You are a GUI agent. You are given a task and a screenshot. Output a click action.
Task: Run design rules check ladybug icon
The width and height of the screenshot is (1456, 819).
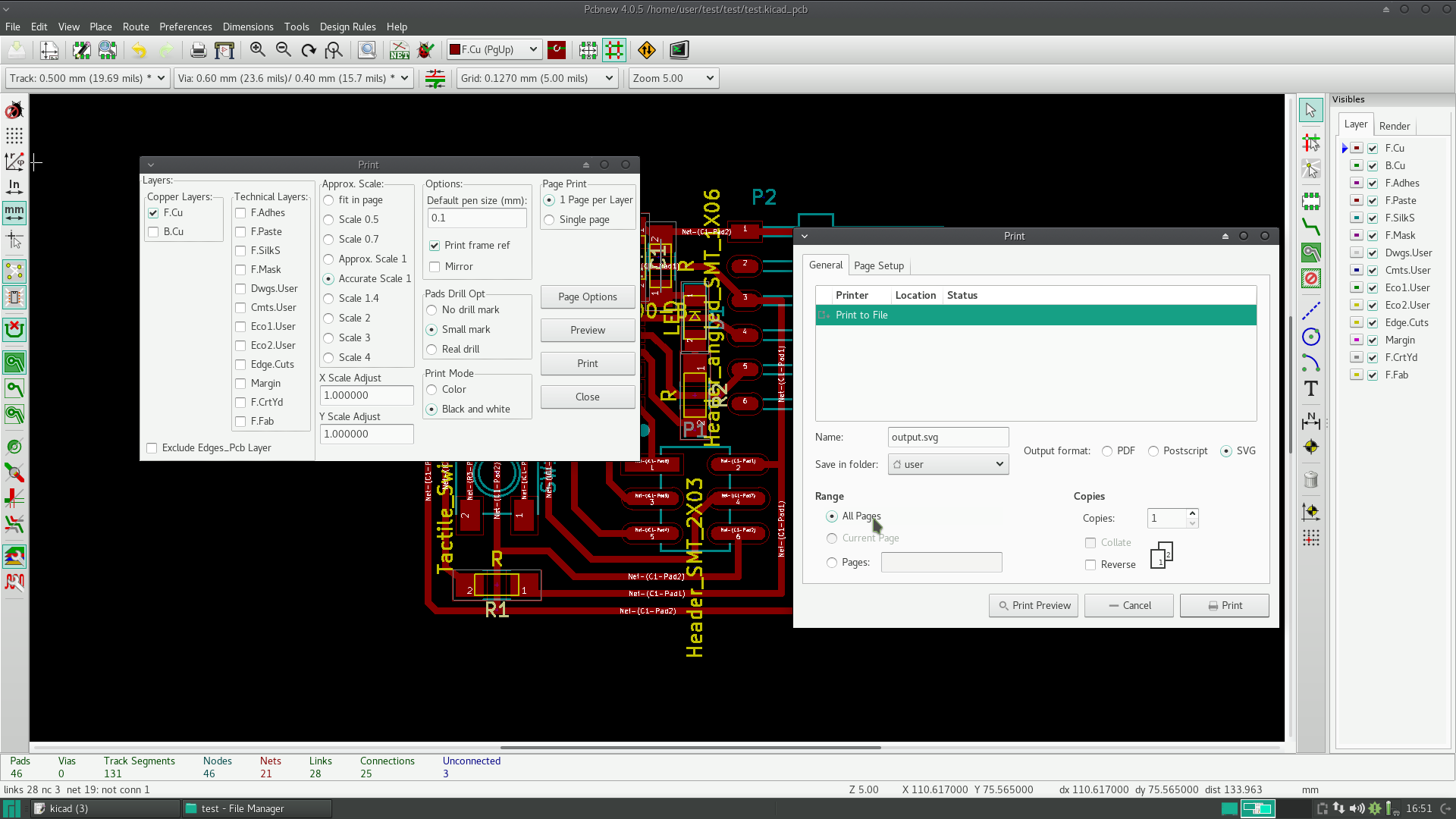(x=425, y=50)
